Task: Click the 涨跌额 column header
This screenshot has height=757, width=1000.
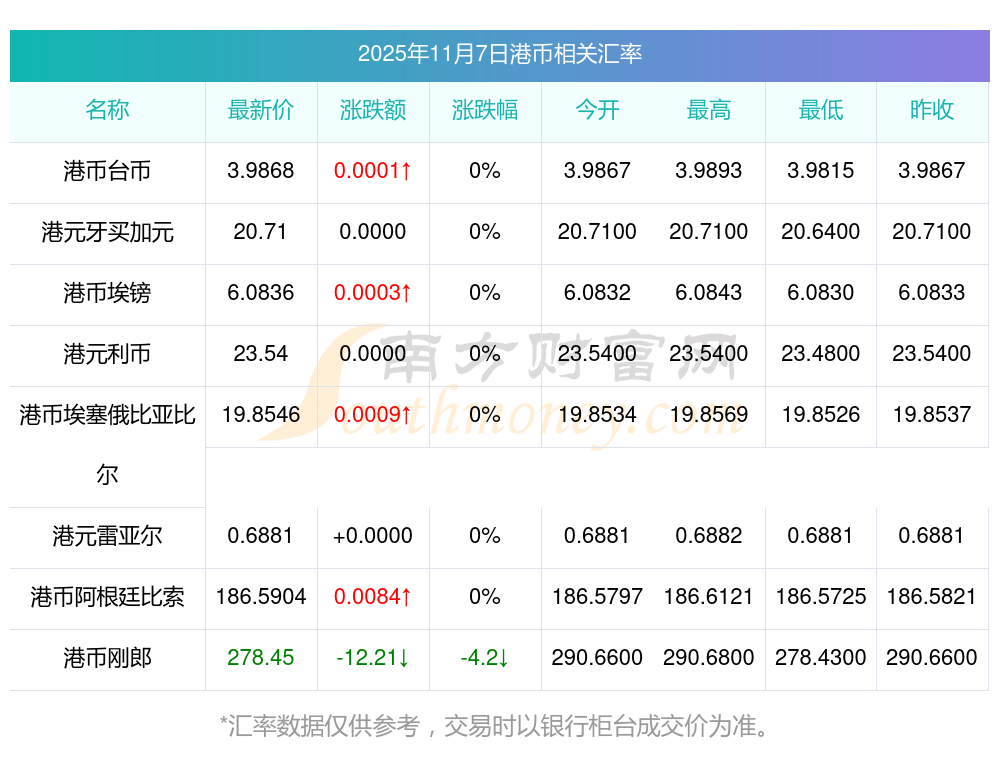Action: 373,110
